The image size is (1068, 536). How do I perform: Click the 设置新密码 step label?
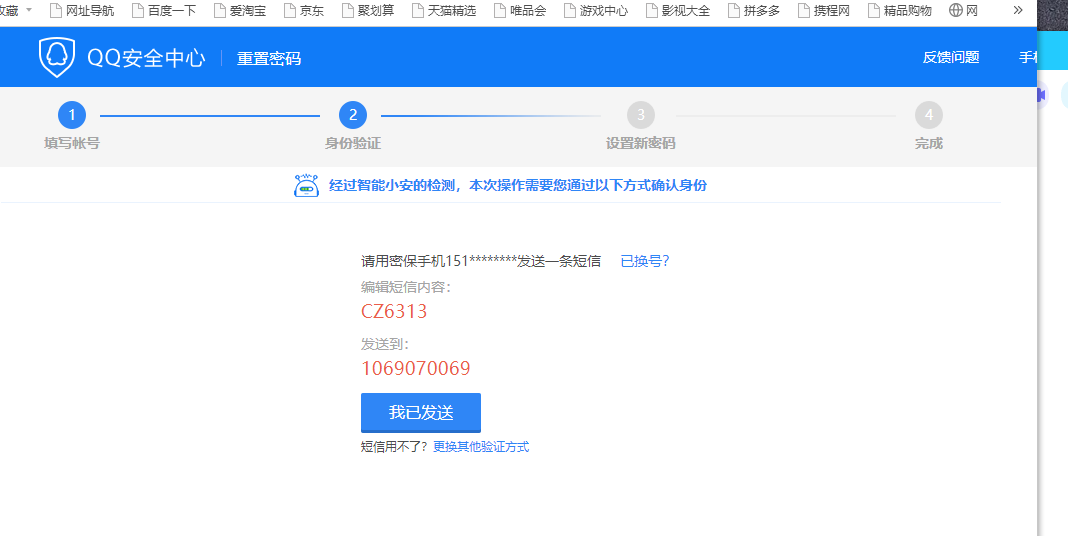click(640, 143)
